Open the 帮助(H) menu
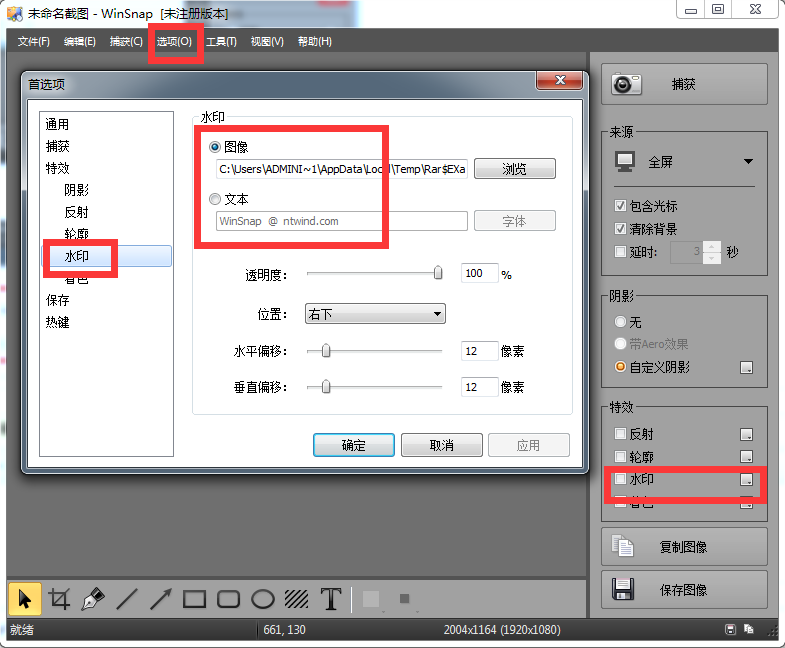Screen dimensions: 785x648 point(314,42)
